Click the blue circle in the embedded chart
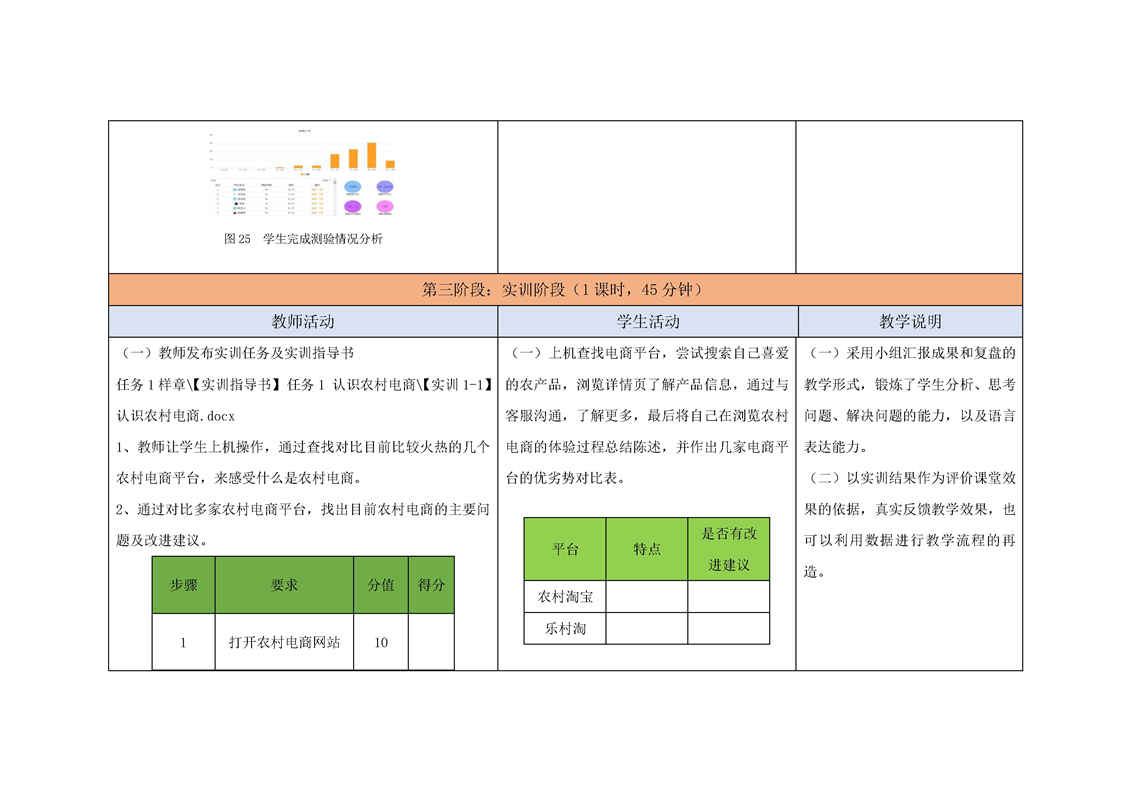 point(352,187)
